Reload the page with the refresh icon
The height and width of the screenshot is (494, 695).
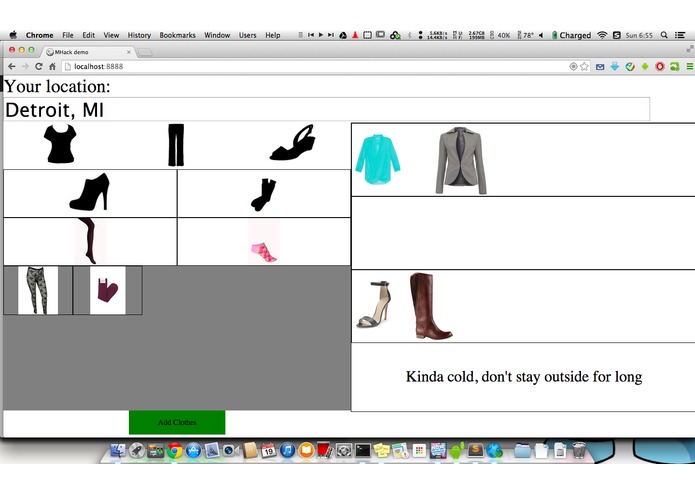click(x=39, y=66)
